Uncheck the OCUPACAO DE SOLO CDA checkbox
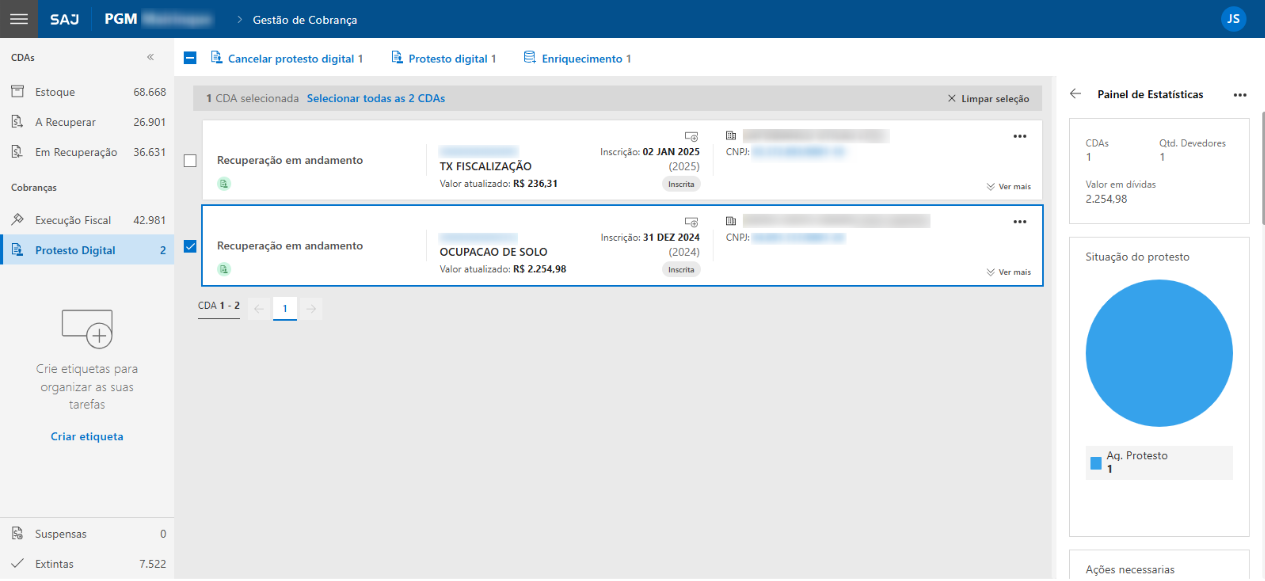This screenshot has height=581, width=1265. point(190,246)
